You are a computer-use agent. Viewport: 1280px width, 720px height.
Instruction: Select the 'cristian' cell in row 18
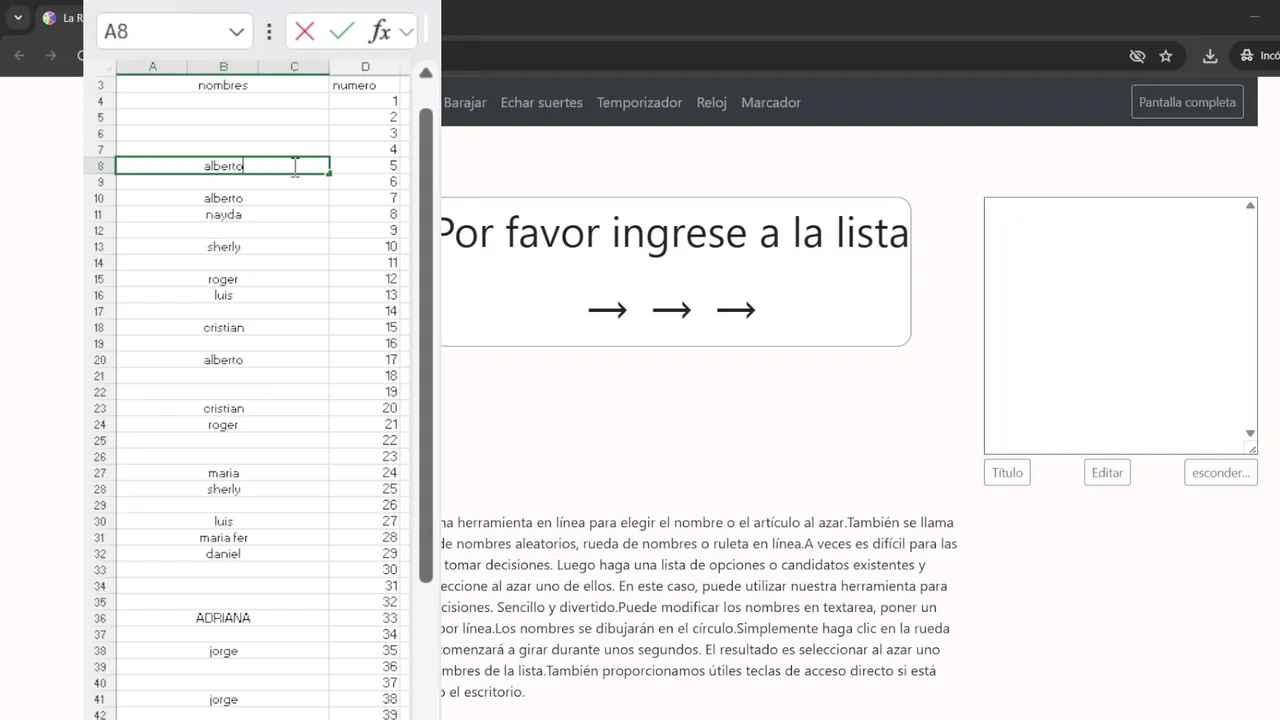(223, 327)
